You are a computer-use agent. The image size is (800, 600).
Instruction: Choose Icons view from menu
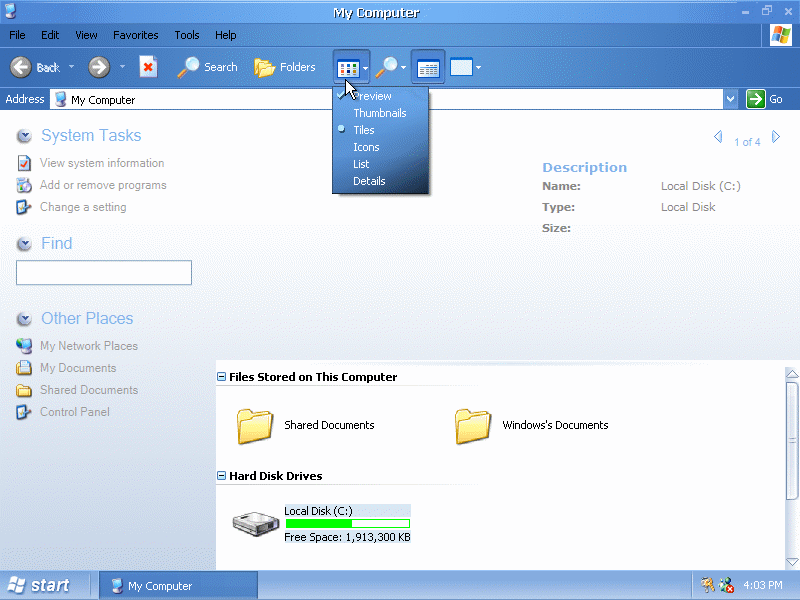click(381, 147)
